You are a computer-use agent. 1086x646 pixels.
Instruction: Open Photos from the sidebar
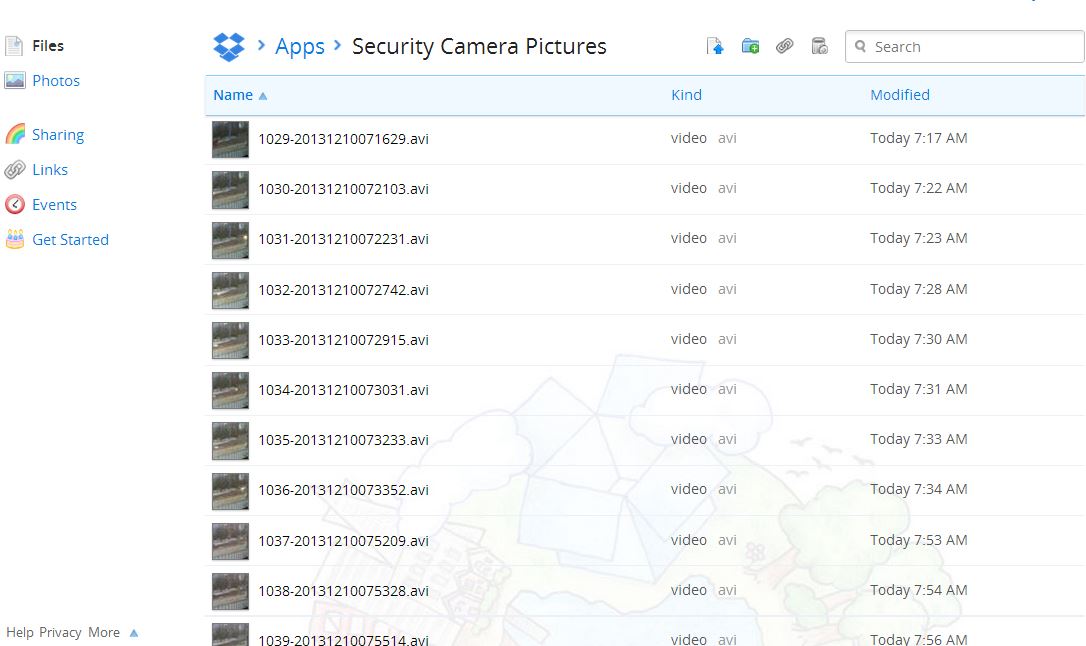coord(55,80)
